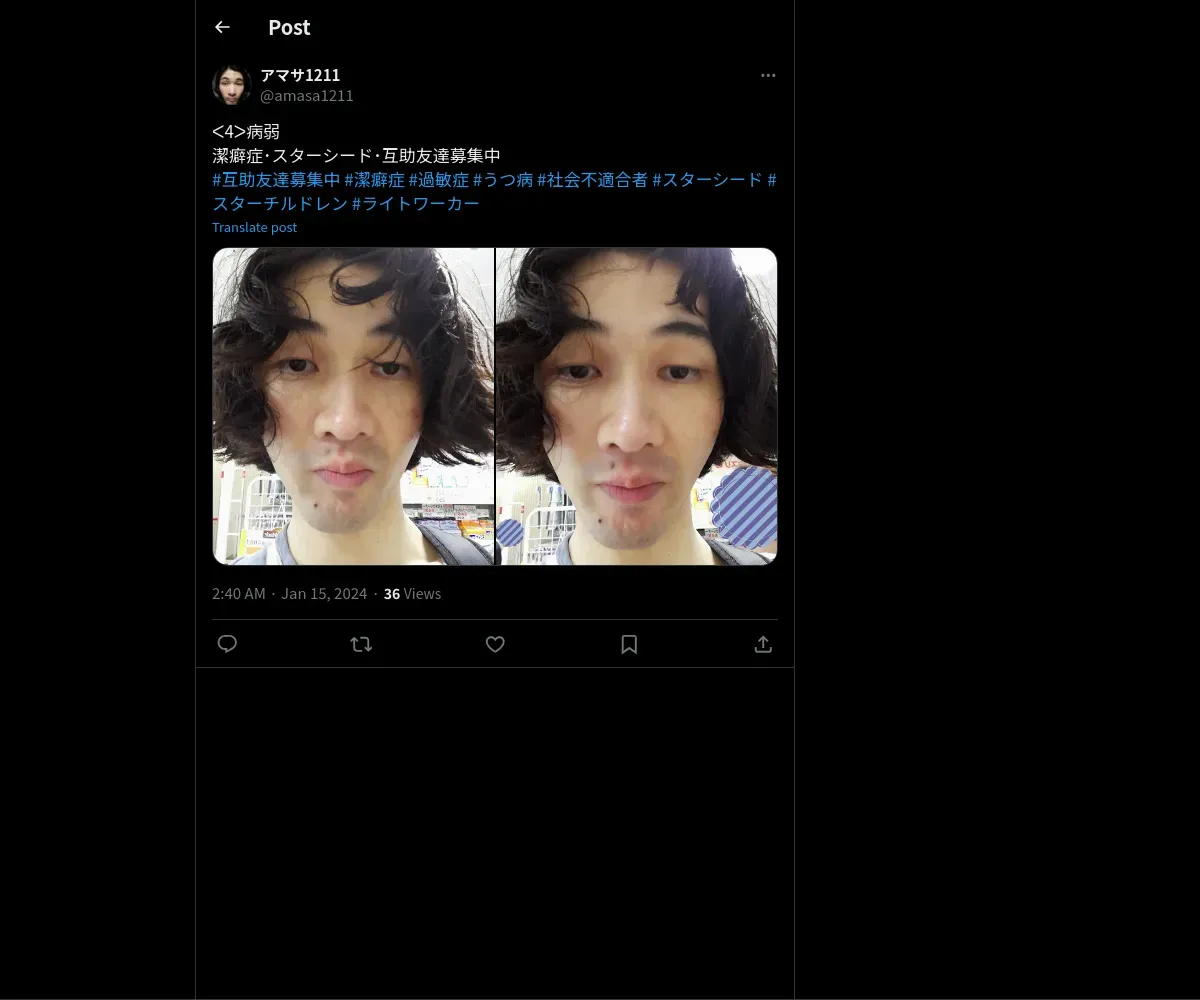Open the #うつ病 hashtag link
Screen dimensions: 1200x1000
coord(503,180)
